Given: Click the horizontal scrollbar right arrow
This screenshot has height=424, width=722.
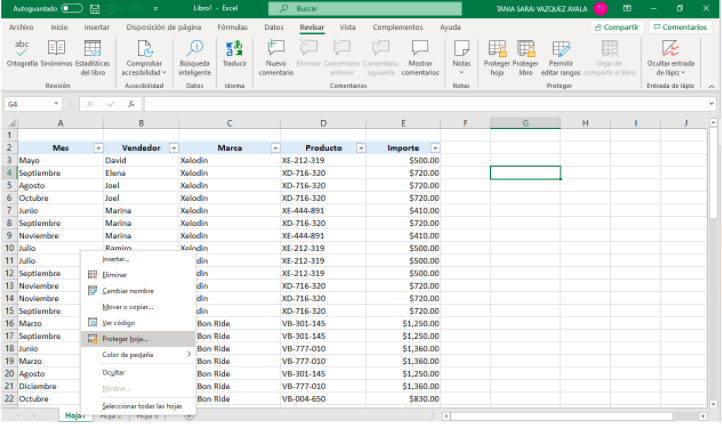Looking at the screenshot, I should 703,416.
